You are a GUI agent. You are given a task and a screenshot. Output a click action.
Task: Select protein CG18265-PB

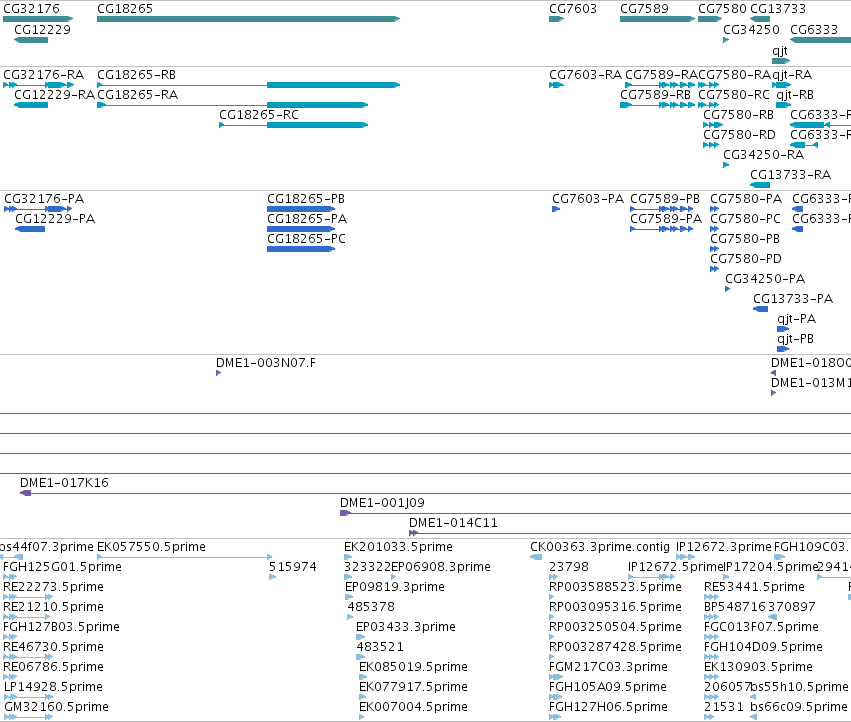[301, 209]
